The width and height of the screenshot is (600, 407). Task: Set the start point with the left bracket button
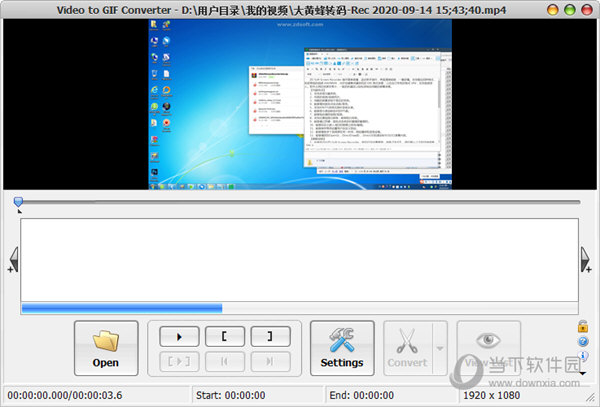click(225, 337)
